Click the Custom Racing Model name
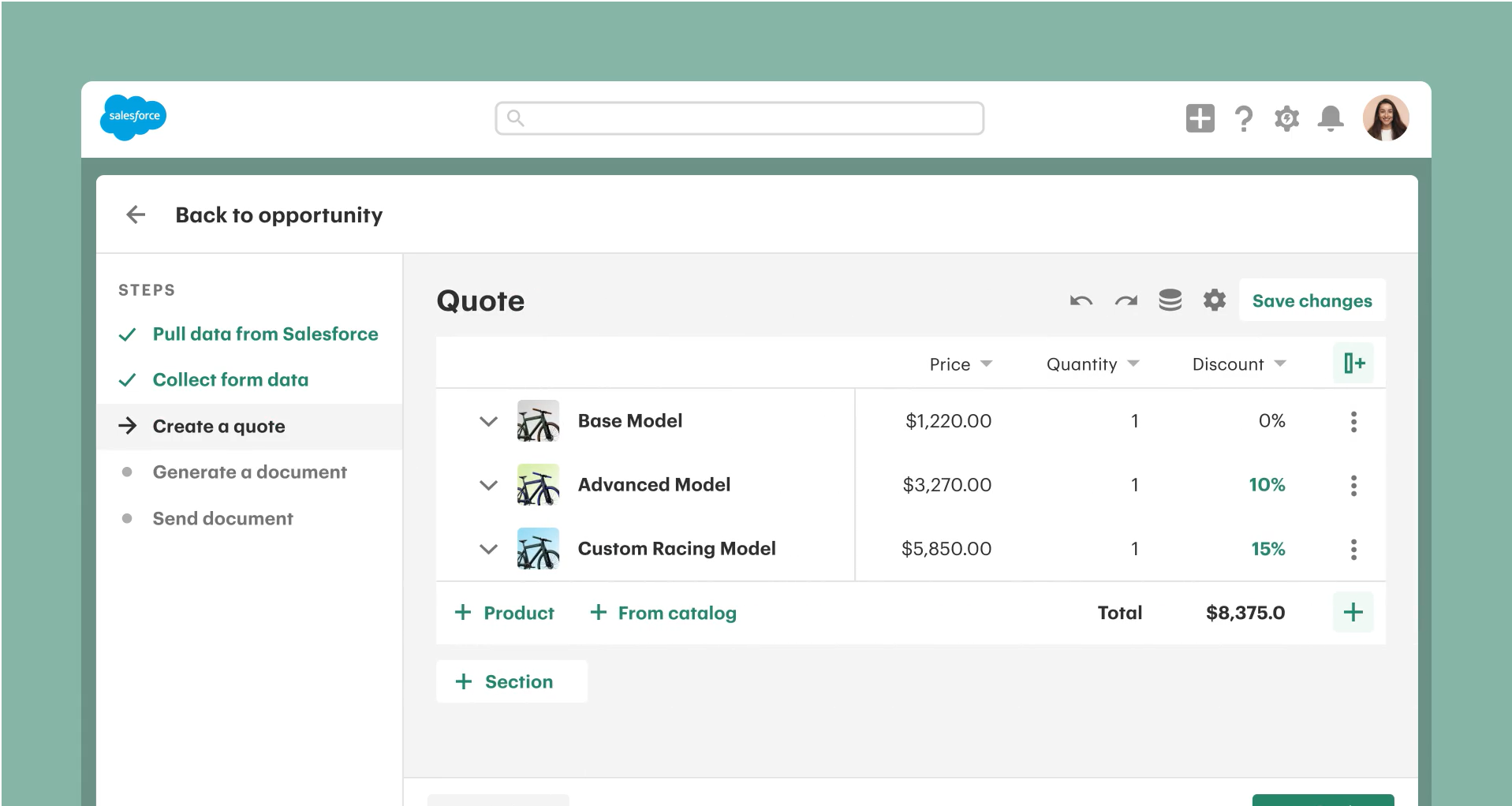Screen dimensions: 1512x806 coord(677,549)
